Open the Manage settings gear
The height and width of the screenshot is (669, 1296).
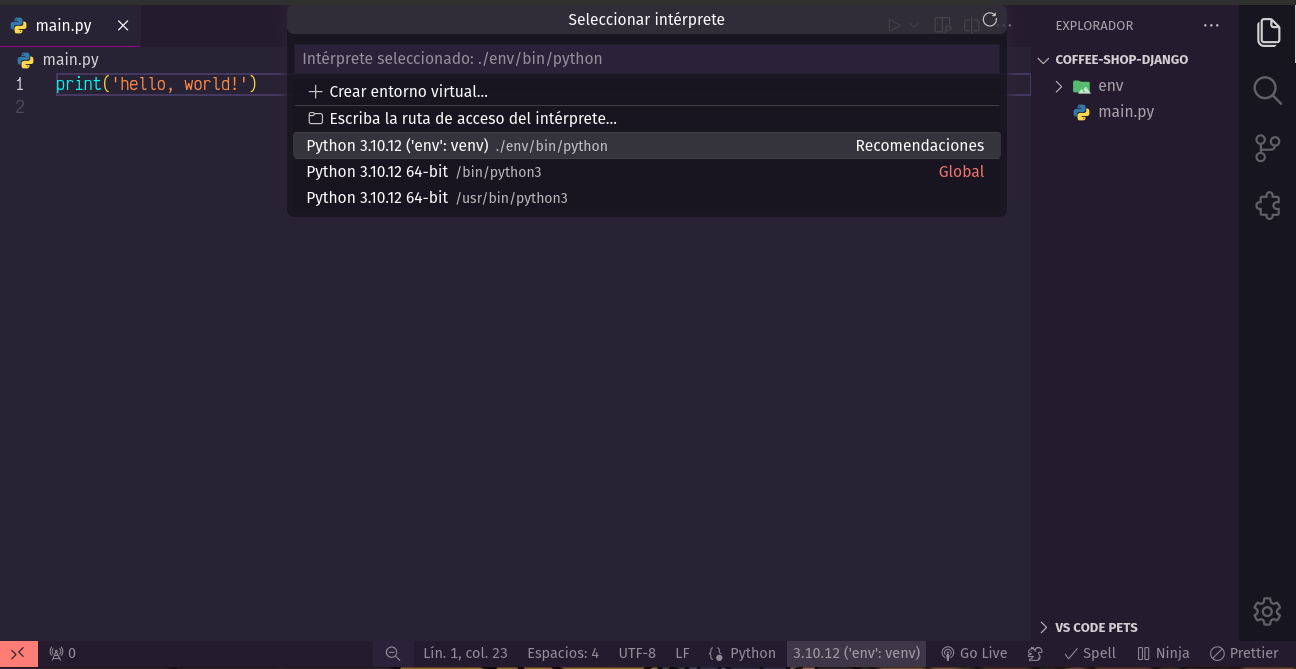tap(1267, 610)
